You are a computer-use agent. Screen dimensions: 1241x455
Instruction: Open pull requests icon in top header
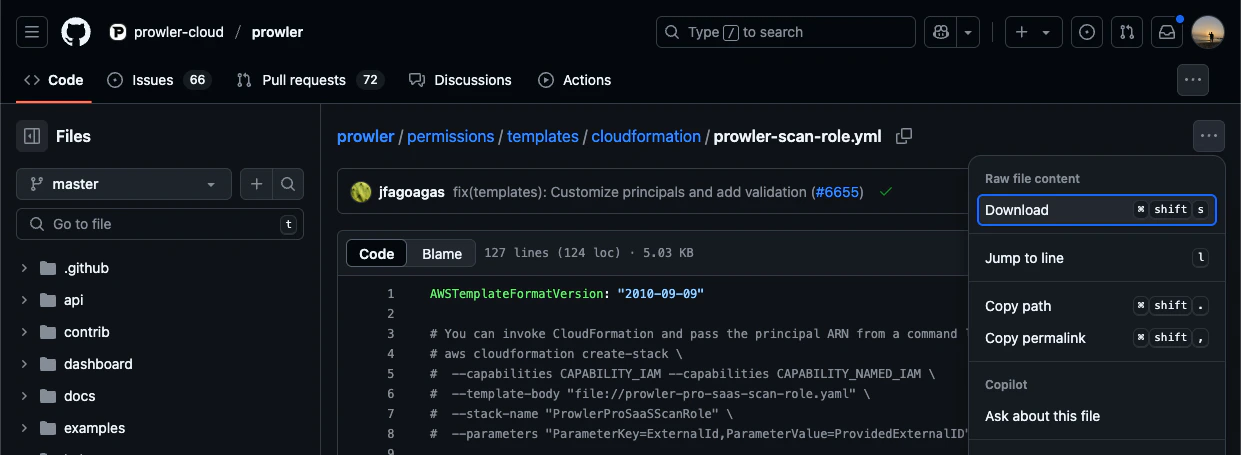(1127, 32)
